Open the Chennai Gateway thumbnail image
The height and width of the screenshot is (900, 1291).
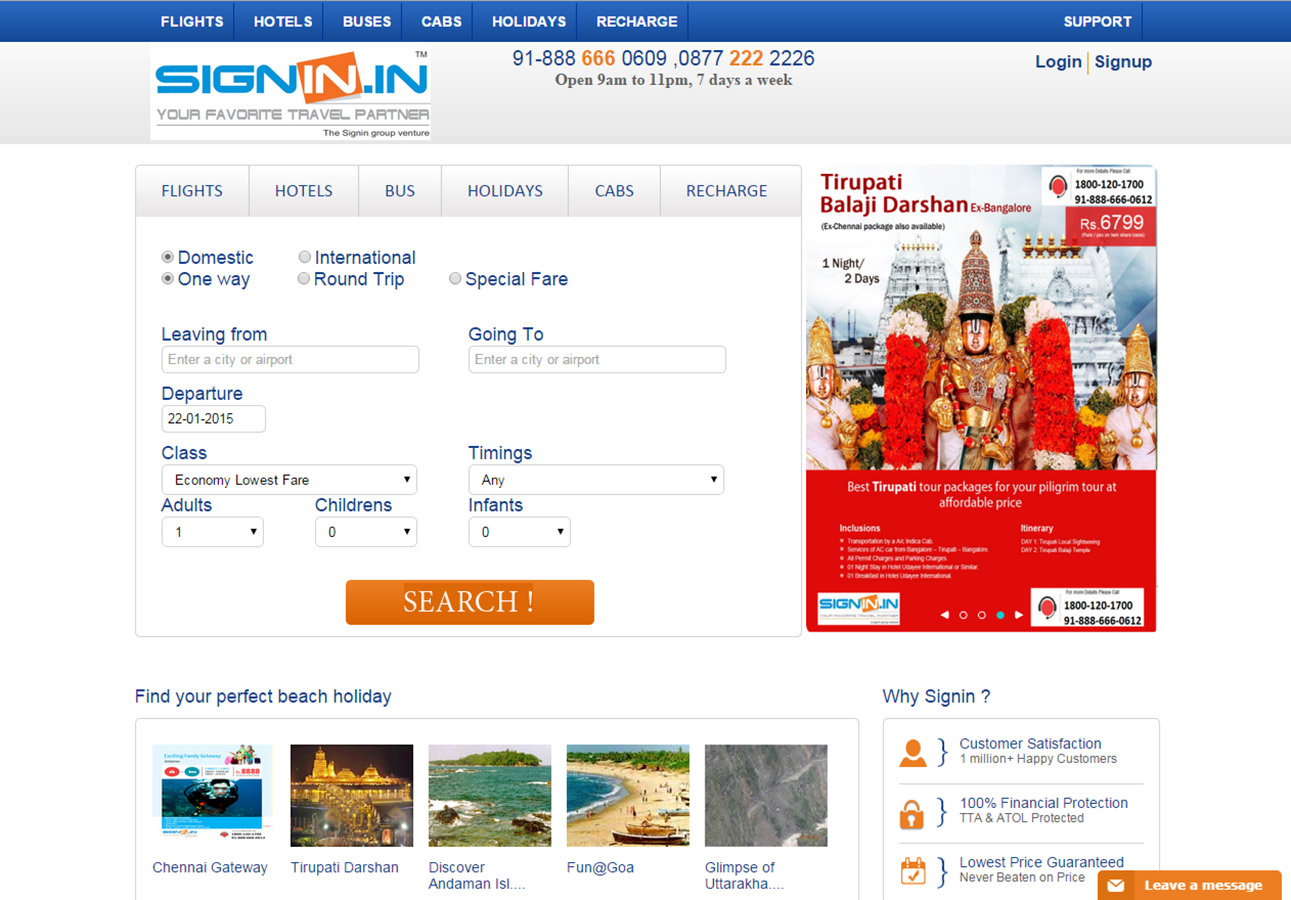[x=212, y=795]
